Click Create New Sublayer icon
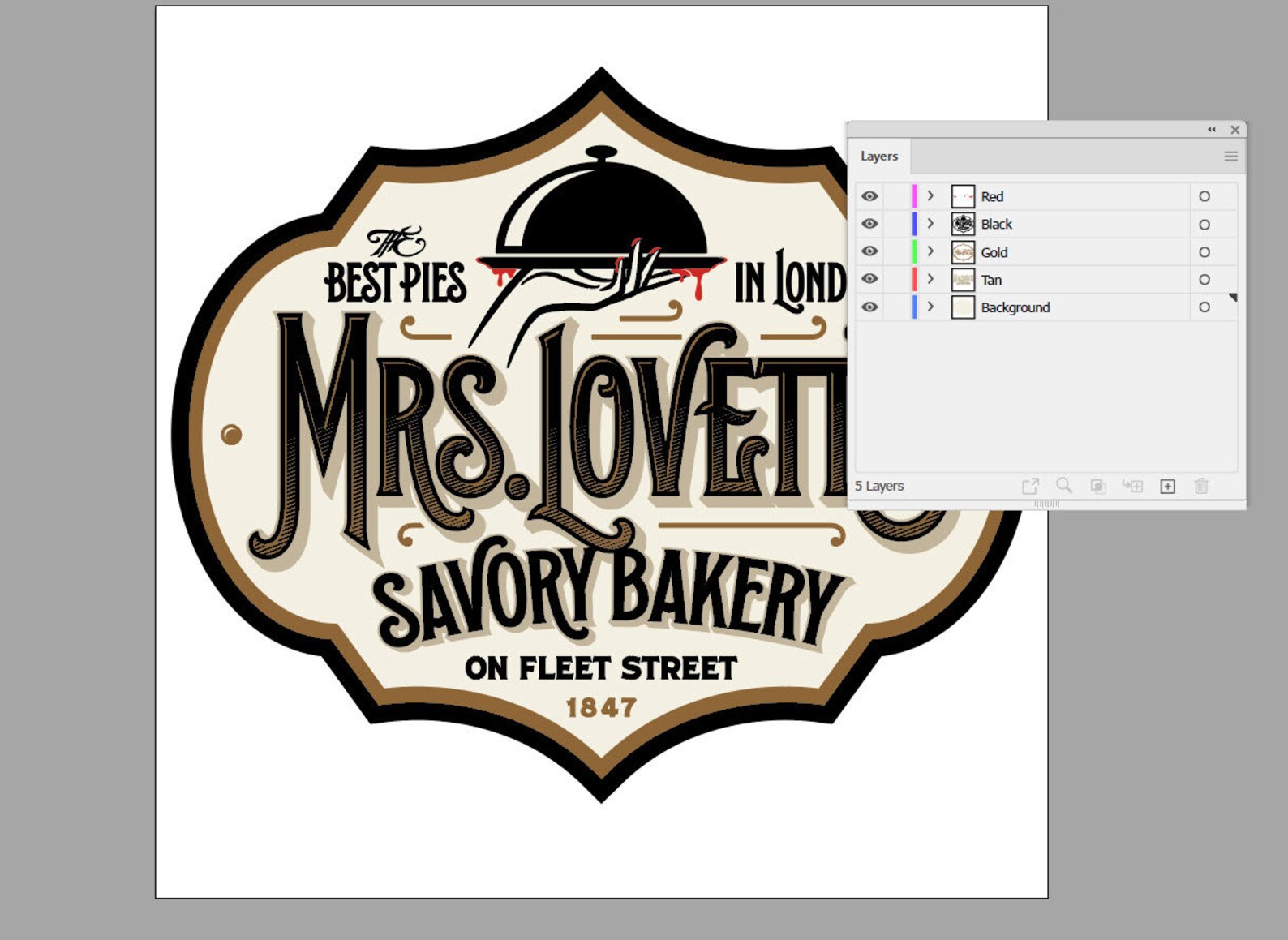This screenshot has height=940, width=1288. (x=1132, y=486)
